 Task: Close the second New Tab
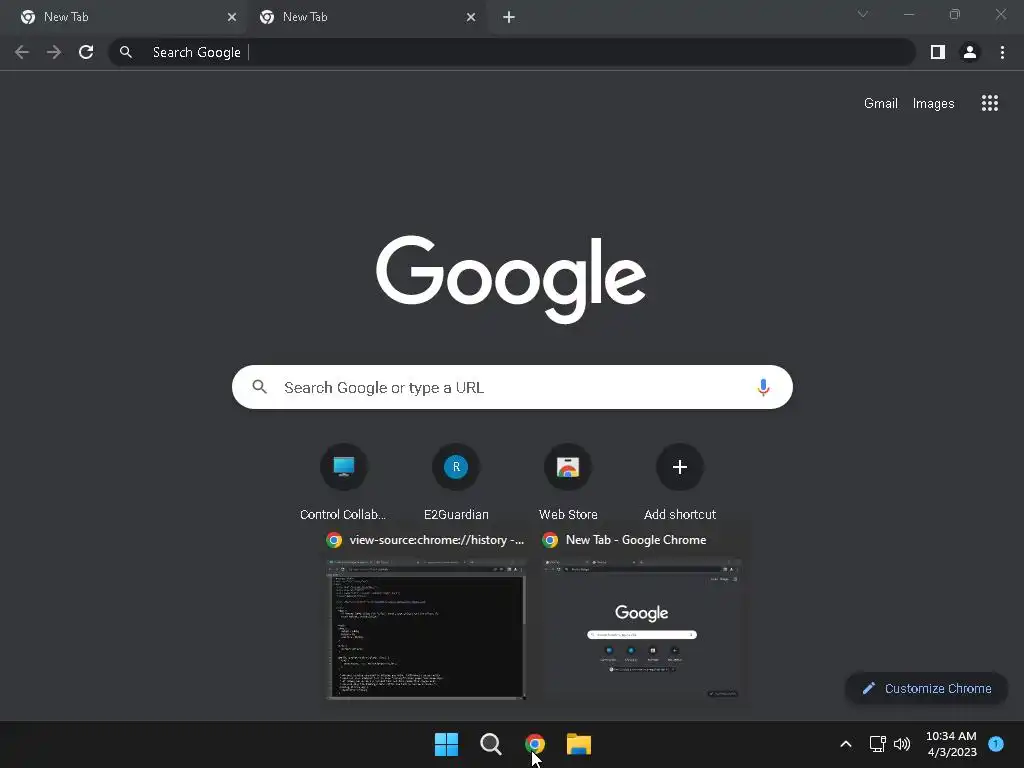tap(471, 17)
